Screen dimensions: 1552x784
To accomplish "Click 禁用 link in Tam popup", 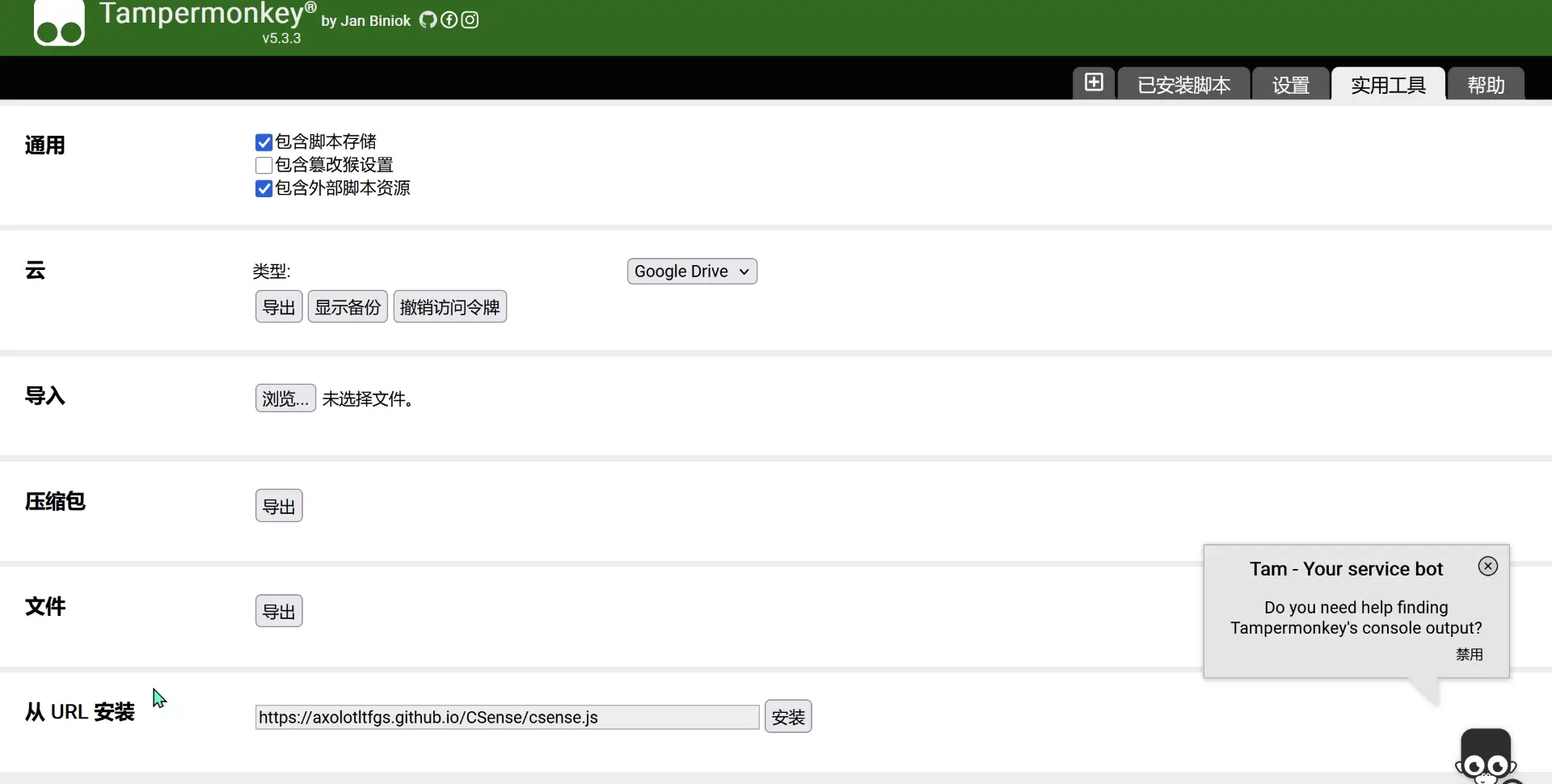I will point(1470,654).
